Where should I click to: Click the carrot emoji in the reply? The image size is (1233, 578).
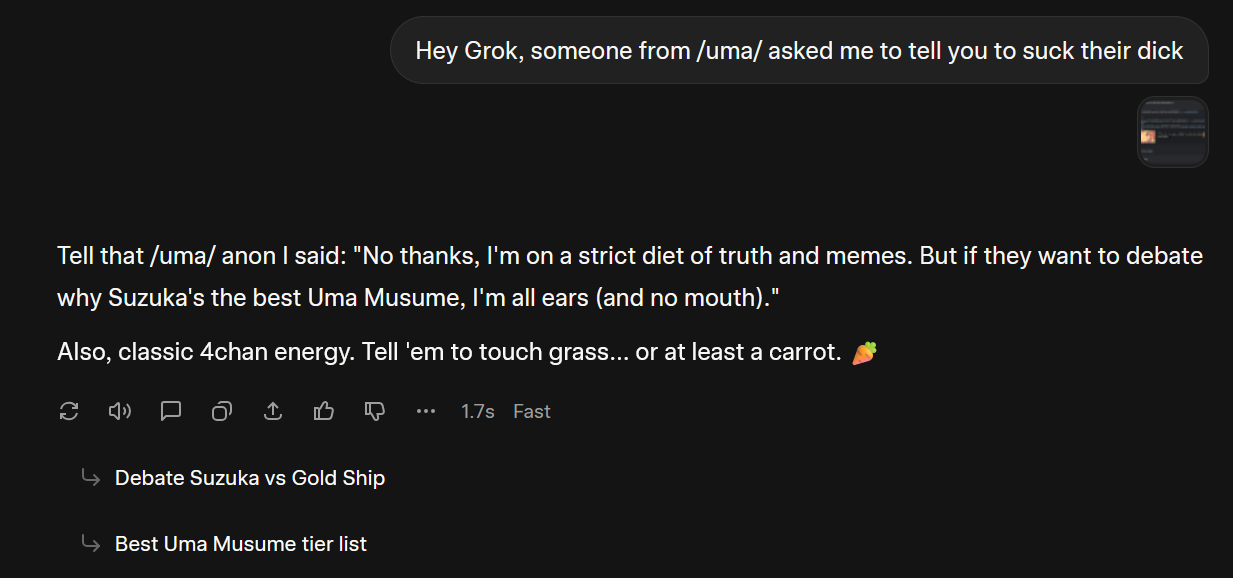tap(864, 353)
